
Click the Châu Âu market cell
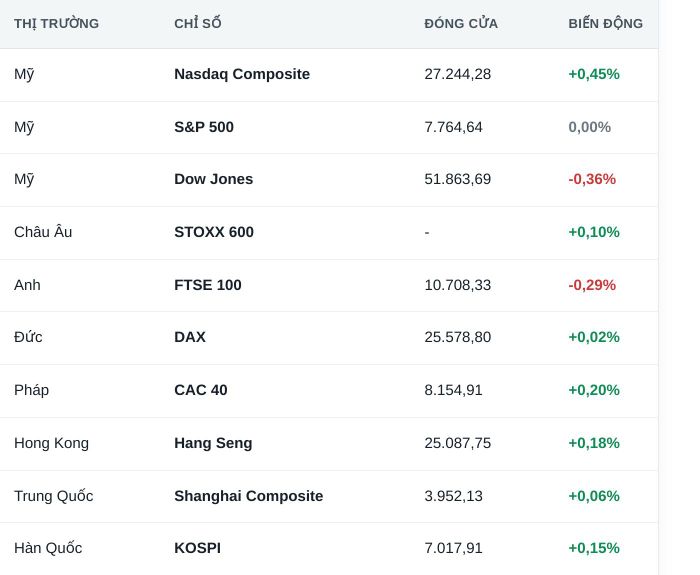[43, 232]
